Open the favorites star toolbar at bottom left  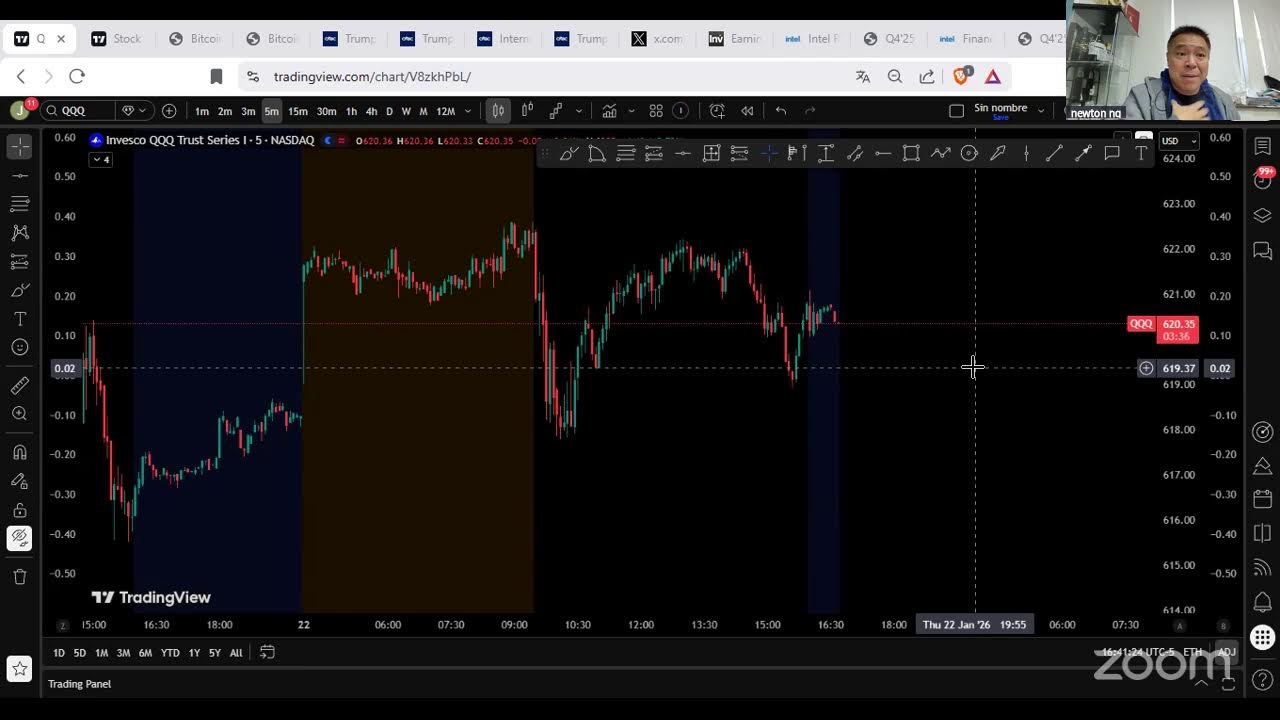[20, 669]
